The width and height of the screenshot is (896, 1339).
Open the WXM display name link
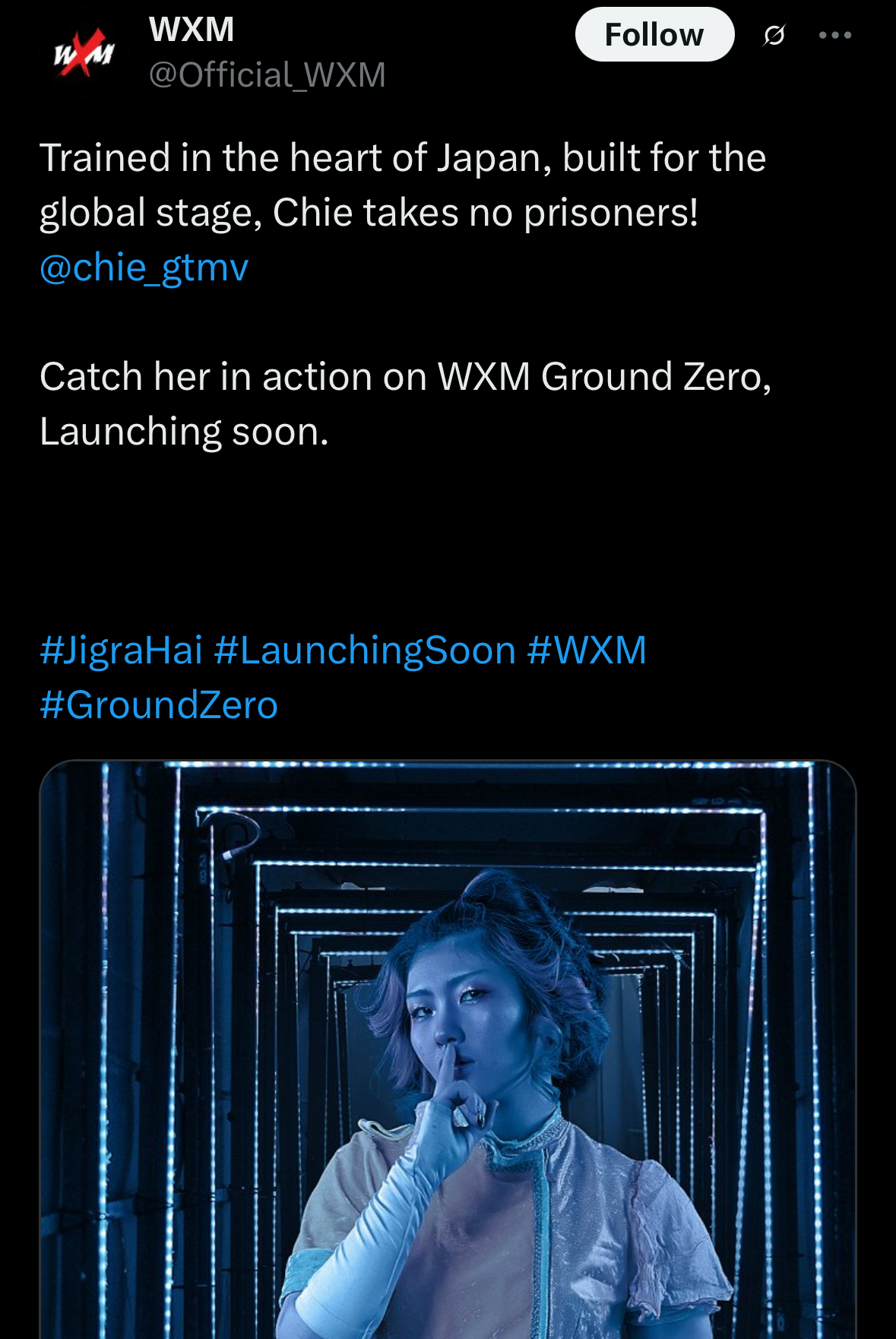[x=192, y=30]
